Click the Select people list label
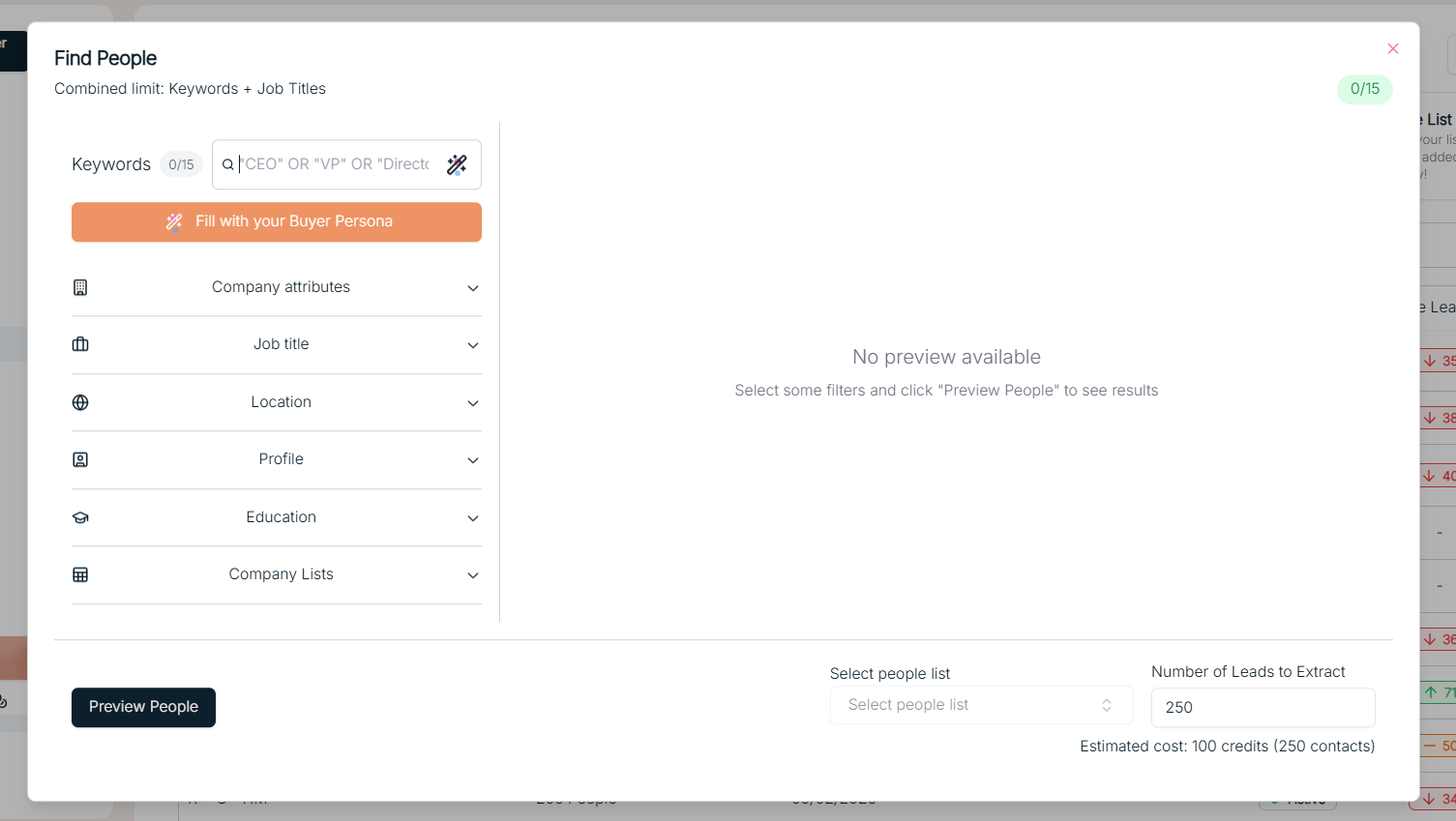1456x821 pixels. coord(890,674)
